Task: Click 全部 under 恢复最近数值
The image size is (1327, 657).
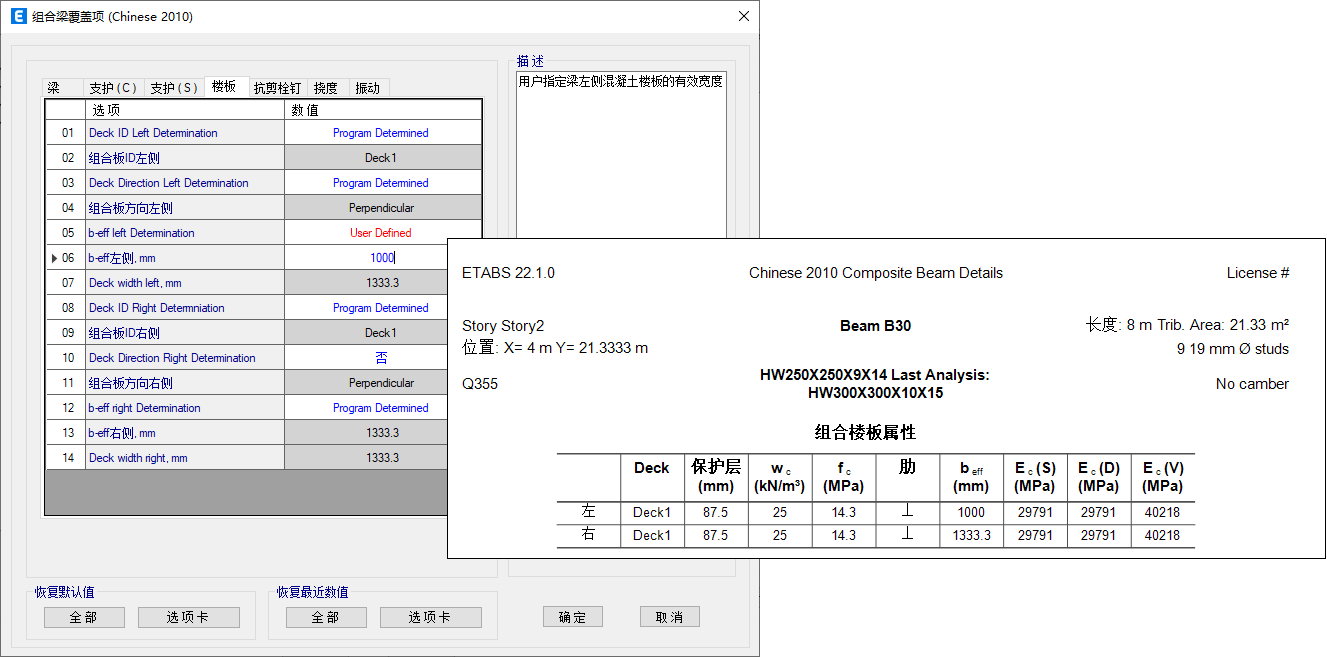Action: coord(326,617)
